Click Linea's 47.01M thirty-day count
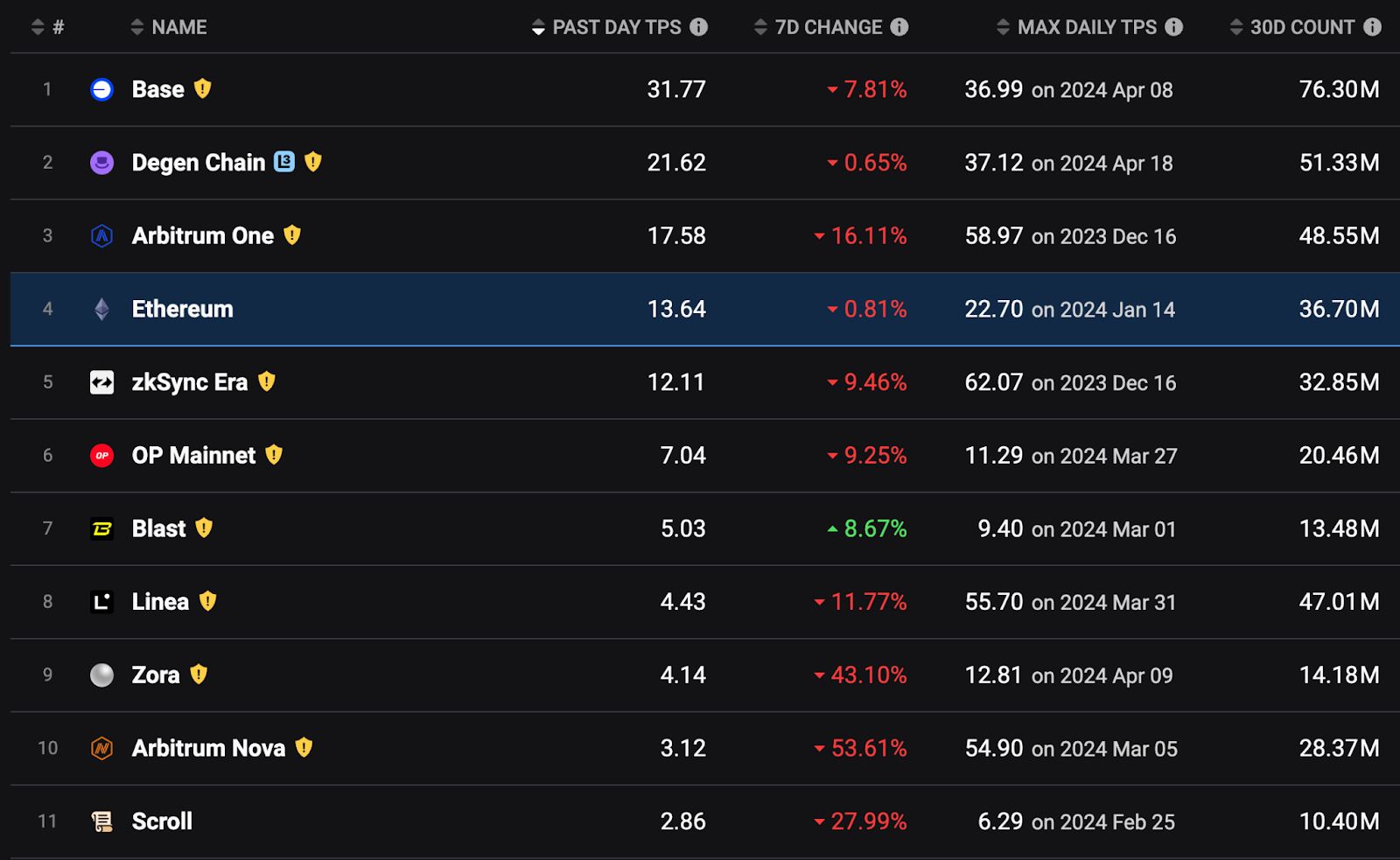1400x860 pixels. click(1340, 602)
